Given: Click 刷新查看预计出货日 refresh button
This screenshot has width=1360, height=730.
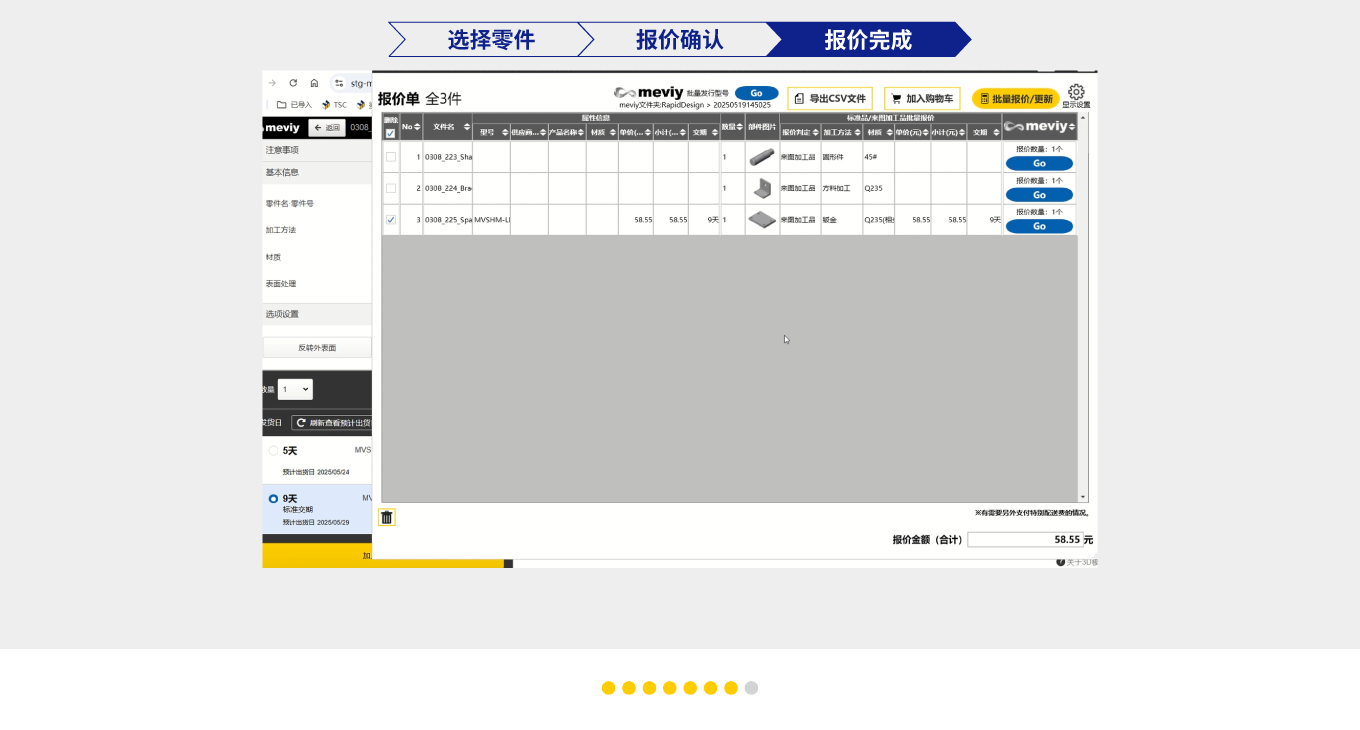Looking at the screenshot, I should [x=332, y=423].
